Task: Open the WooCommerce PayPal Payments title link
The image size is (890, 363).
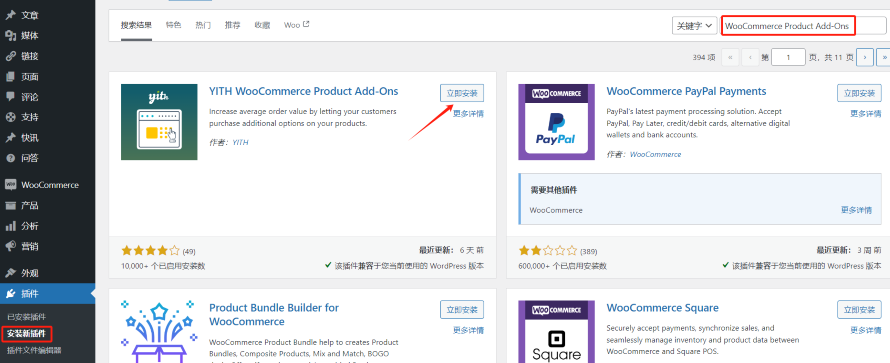Action: [x=686, y=91]
